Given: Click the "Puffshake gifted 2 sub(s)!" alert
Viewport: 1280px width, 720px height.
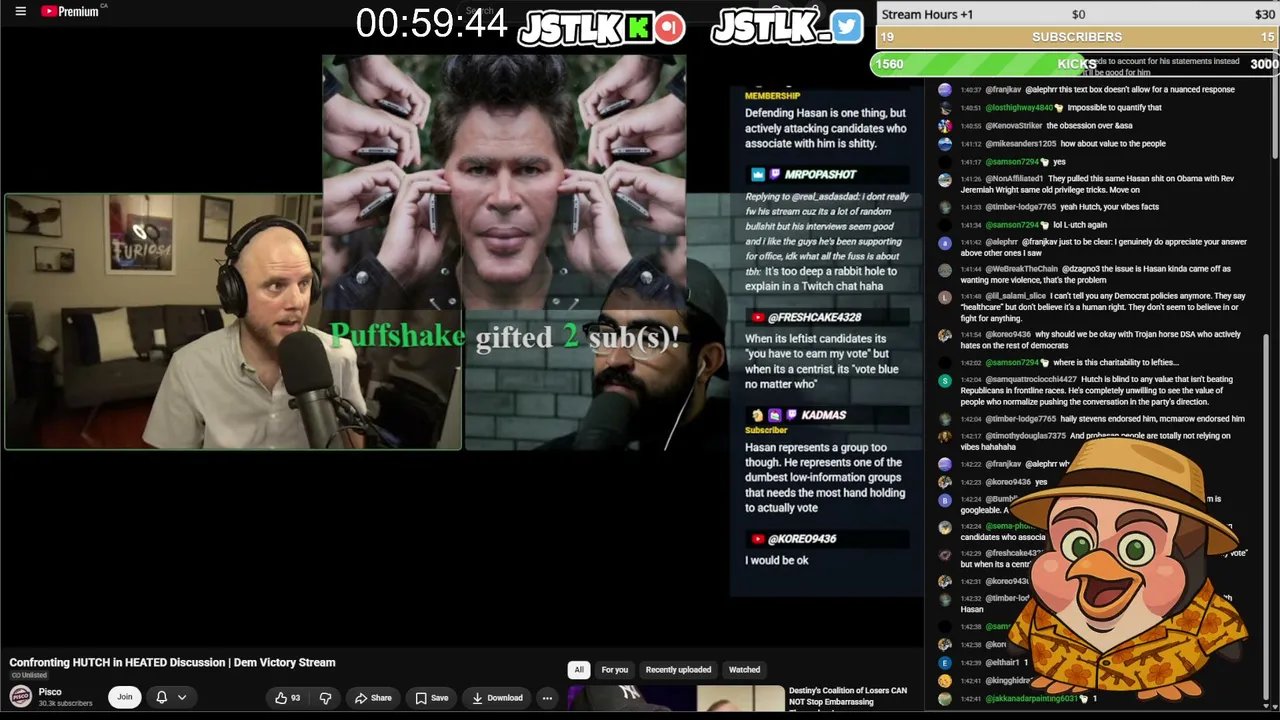Looking at the screenshot, I should point(505,336).
